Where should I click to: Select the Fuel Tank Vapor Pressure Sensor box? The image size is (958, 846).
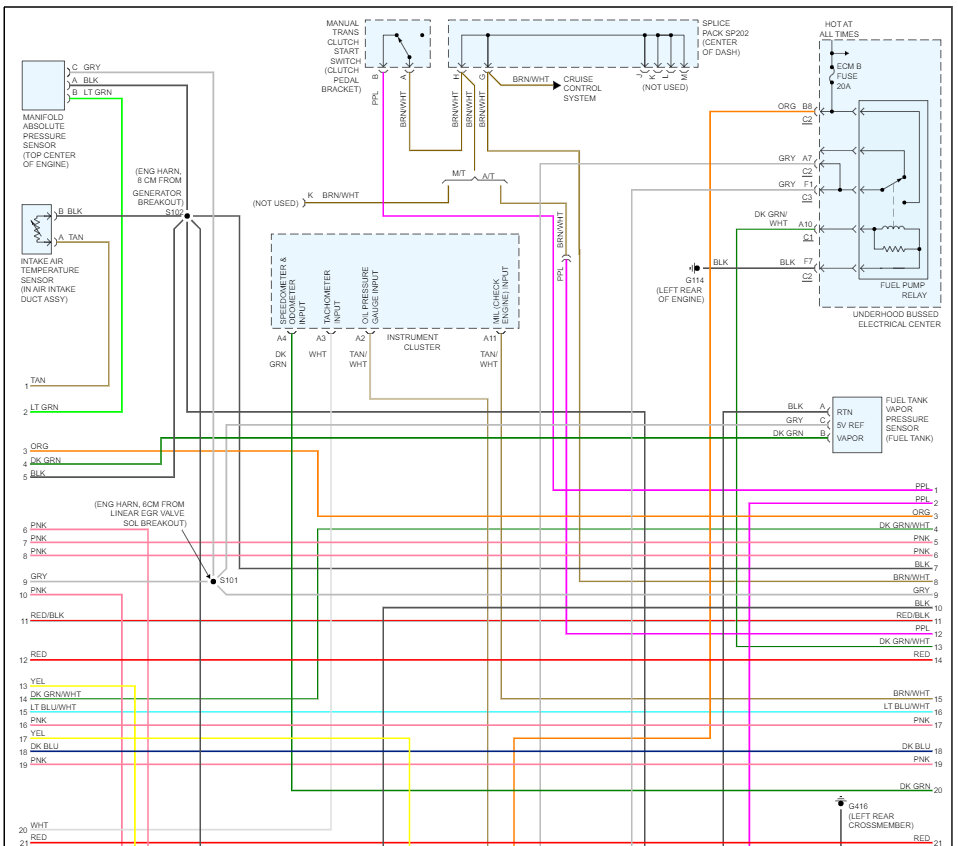click(857, 425)
